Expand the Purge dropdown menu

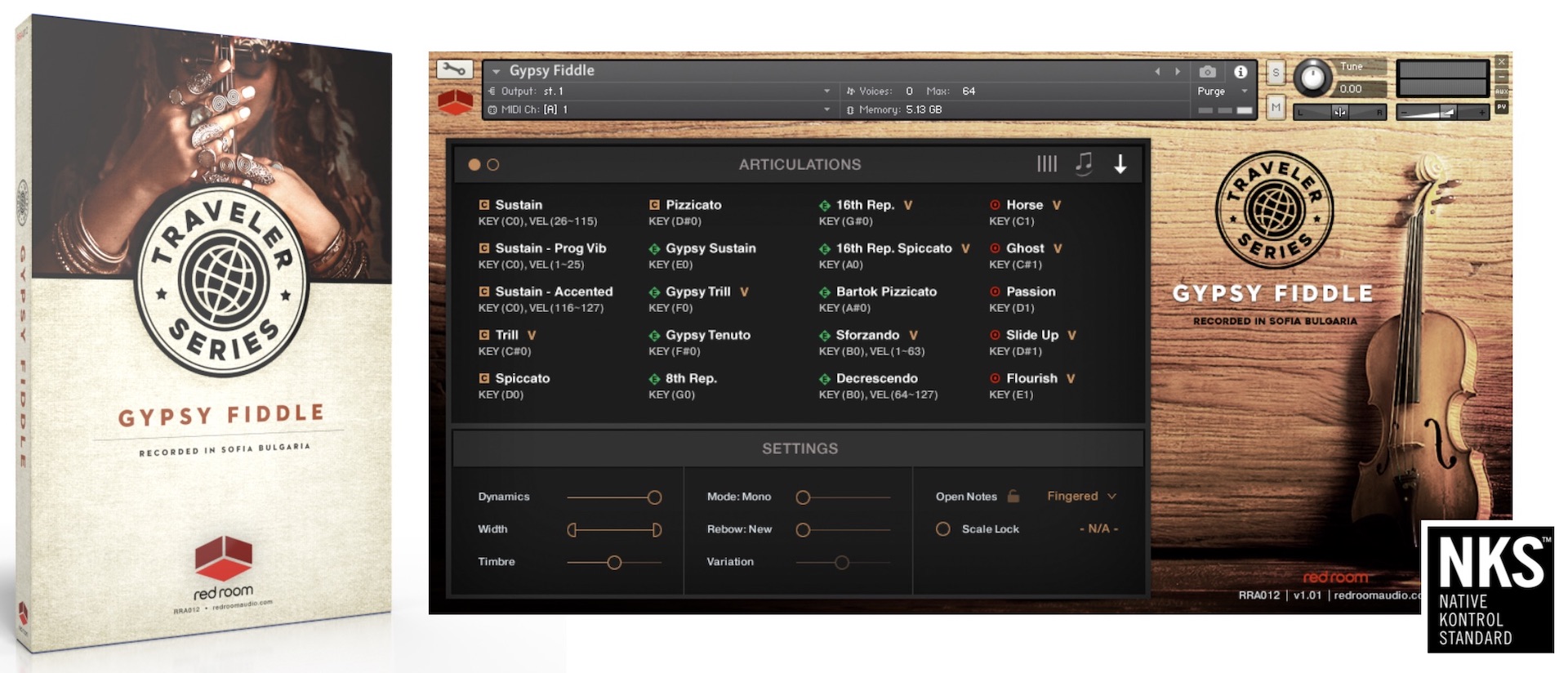[1244, 91]
